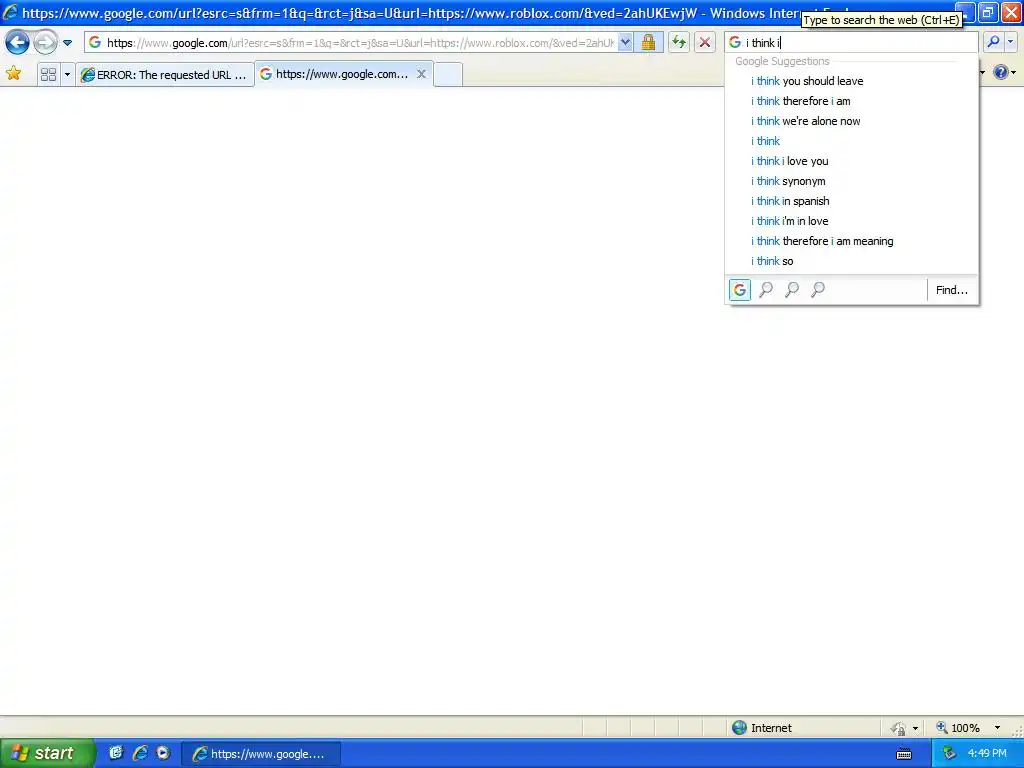1024x768 pixels.
Task: Choose the suggestion 'i think therefore i am'
Action: 851,101
